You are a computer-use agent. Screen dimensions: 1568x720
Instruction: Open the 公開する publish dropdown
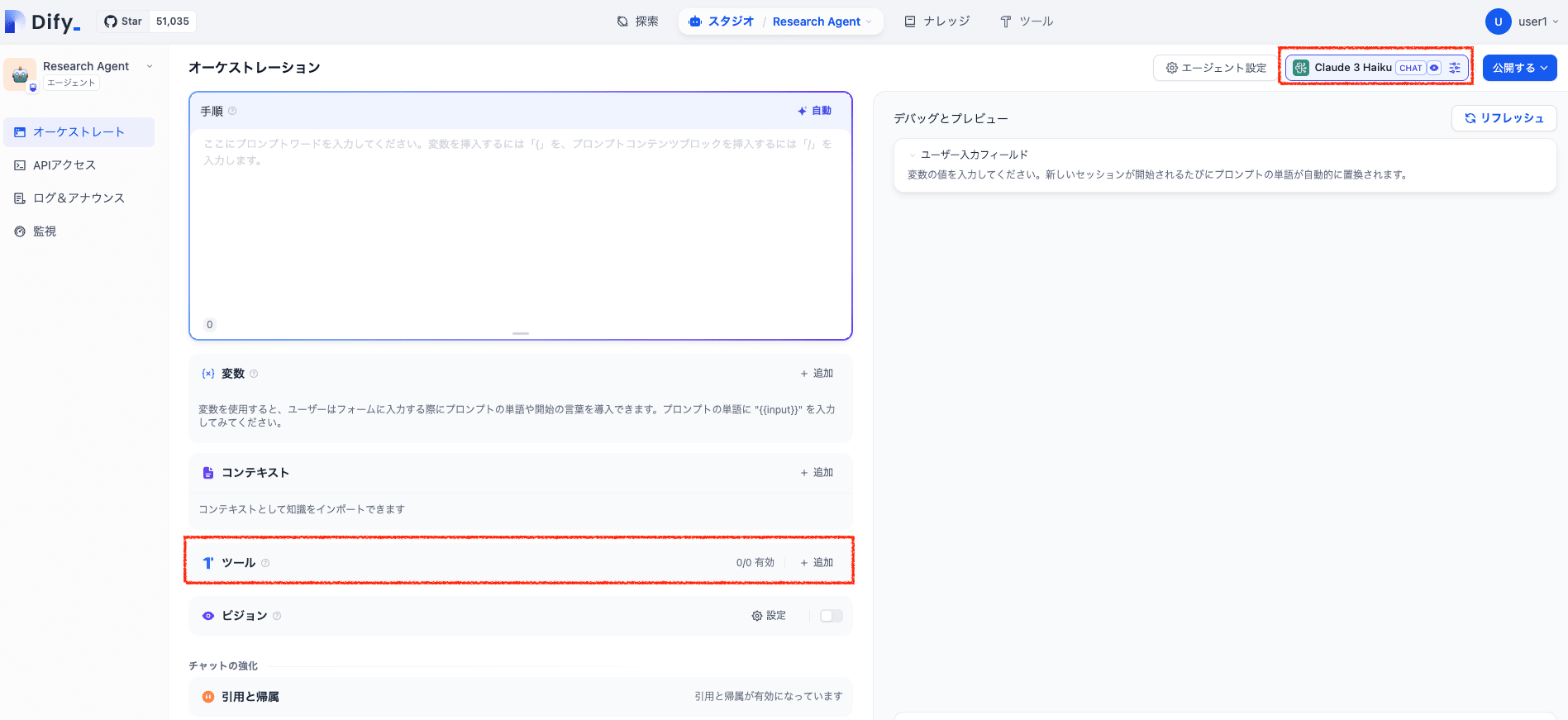point(1519,68)
